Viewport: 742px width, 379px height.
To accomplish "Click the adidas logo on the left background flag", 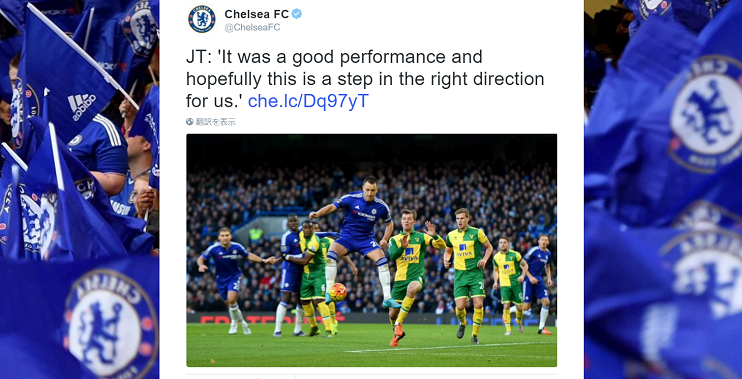I will tap(82, 106).
